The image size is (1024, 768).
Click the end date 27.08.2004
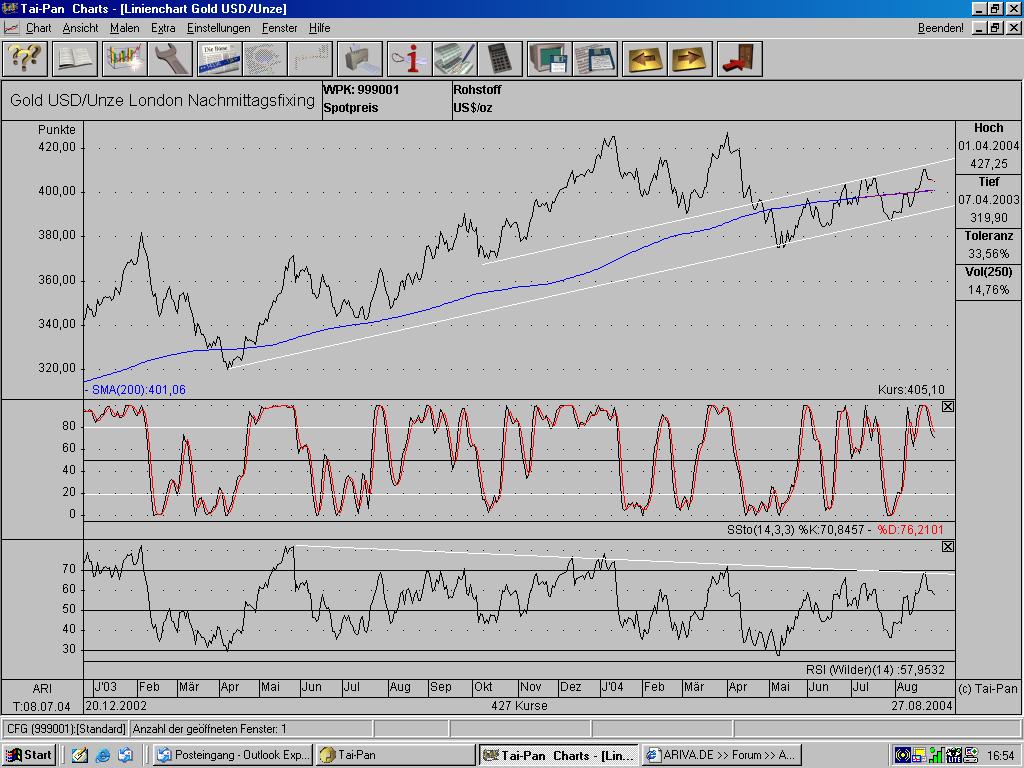(921, 705)
